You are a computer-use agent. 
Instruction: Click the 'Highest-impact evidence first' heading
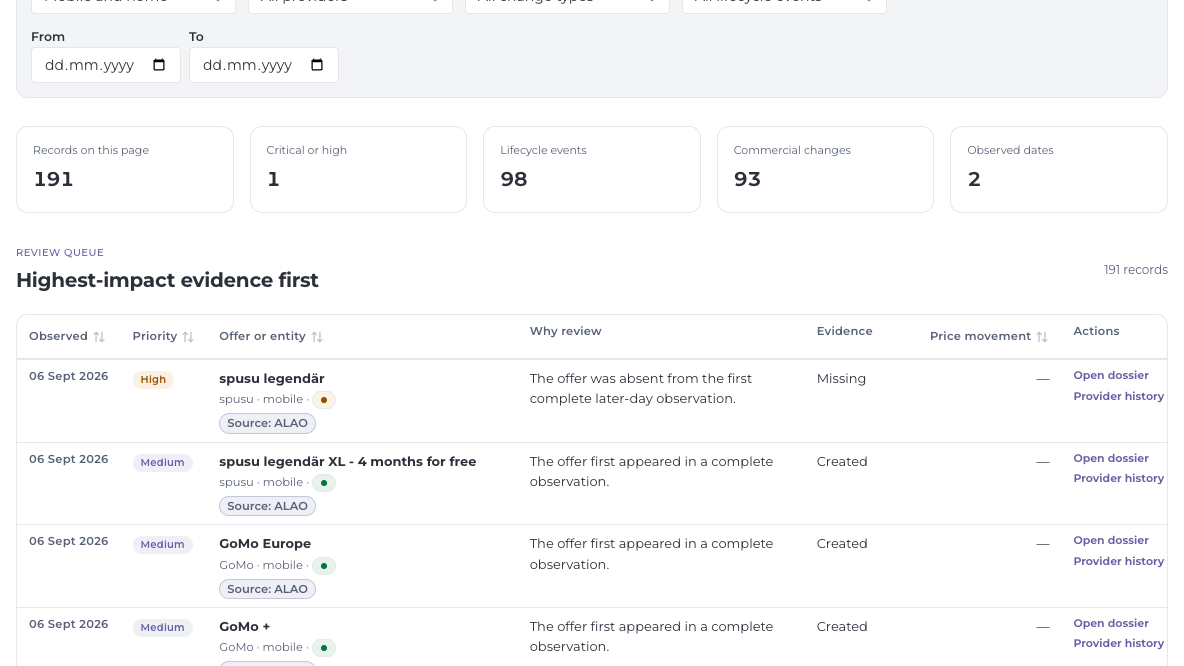pyautogui.click(x=168, y=280)
